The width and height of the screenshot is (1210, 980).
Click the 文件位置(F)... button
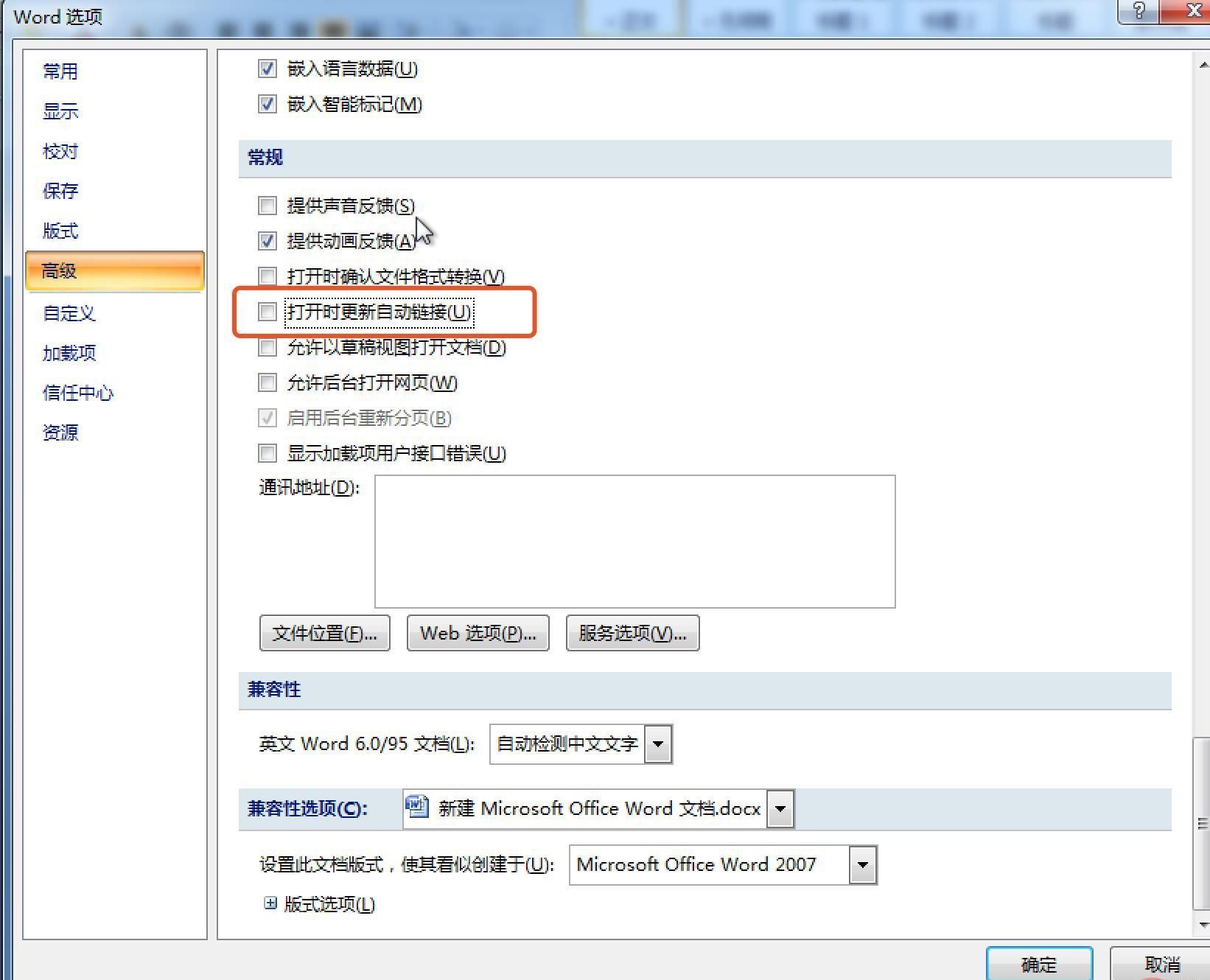click(325, 633)
